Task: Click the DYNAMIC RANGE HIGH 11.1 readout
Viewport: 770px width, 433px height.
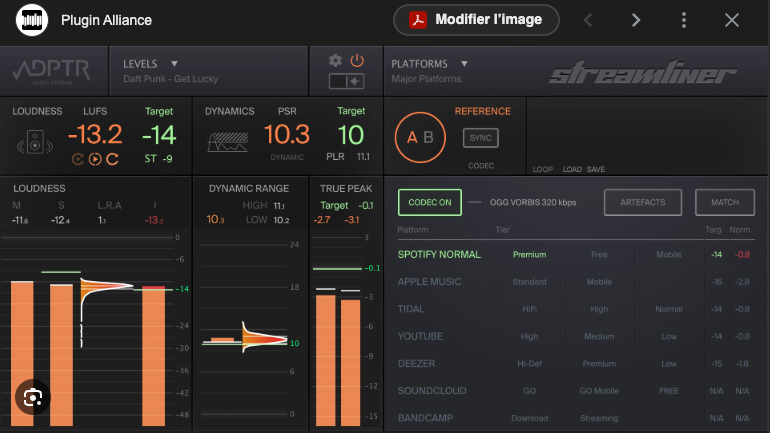Action: (x=264, y=205)
